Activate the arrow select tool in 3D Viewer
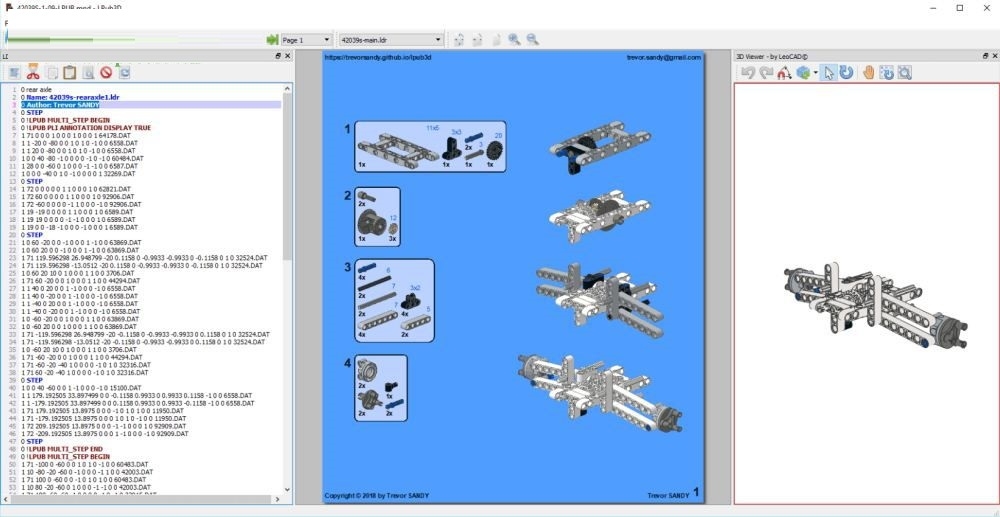The height and width of the screenshot is (517, 1000). (x=828, y=72)
